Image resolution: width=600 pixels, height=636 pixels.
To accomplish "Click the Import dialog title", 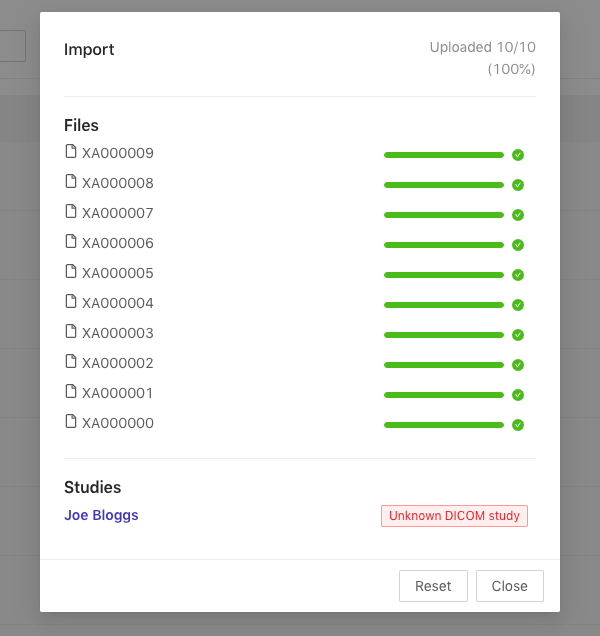I will click(89, 49).
